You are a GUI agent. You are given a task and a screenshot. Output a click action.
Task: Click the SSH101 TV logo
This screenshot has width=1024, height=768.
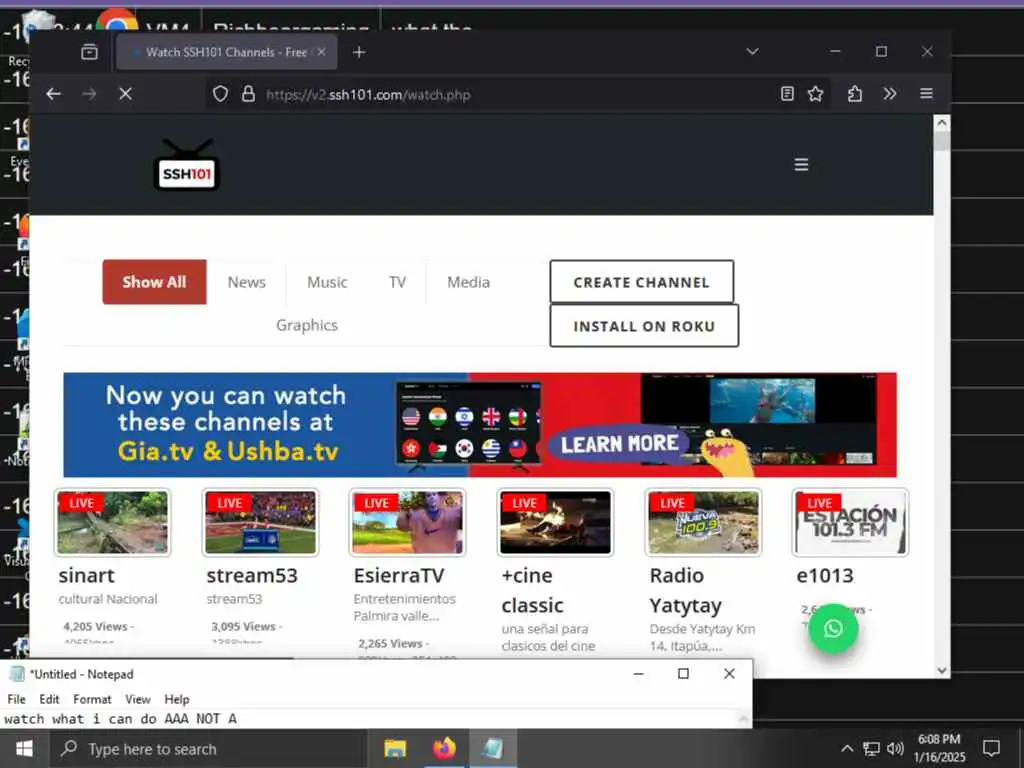click(187, 165)
